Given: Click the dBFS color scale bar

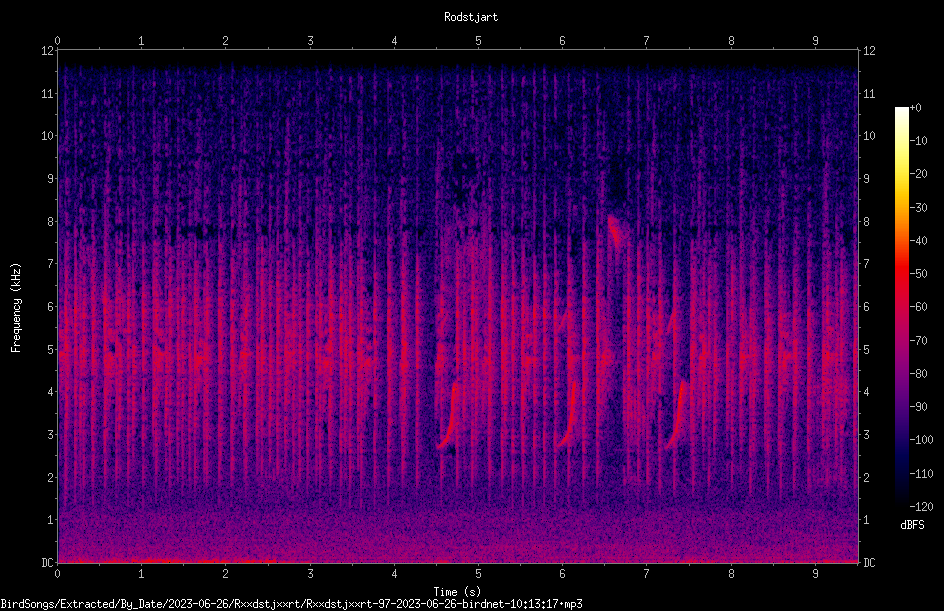Looking at the screenshot, I should coord(901,307).
